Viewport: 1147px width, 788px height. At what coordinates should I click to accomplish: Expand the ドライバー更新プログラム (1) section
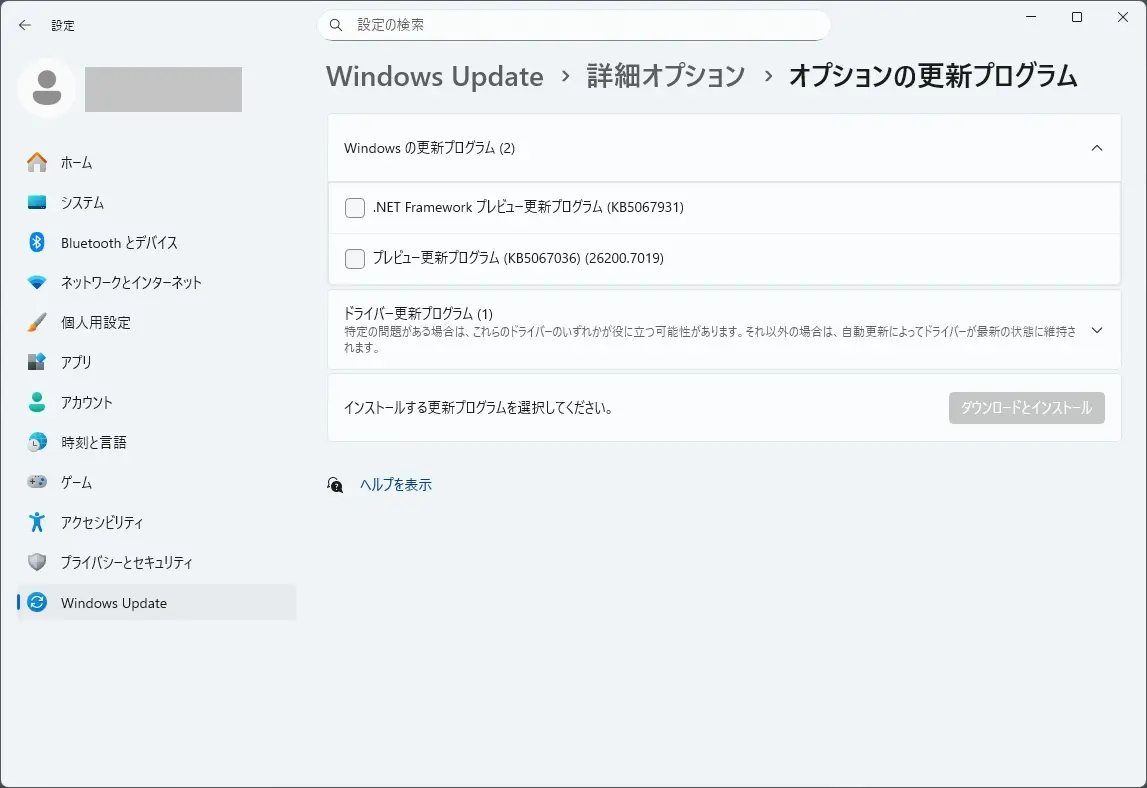point(1096,330)
